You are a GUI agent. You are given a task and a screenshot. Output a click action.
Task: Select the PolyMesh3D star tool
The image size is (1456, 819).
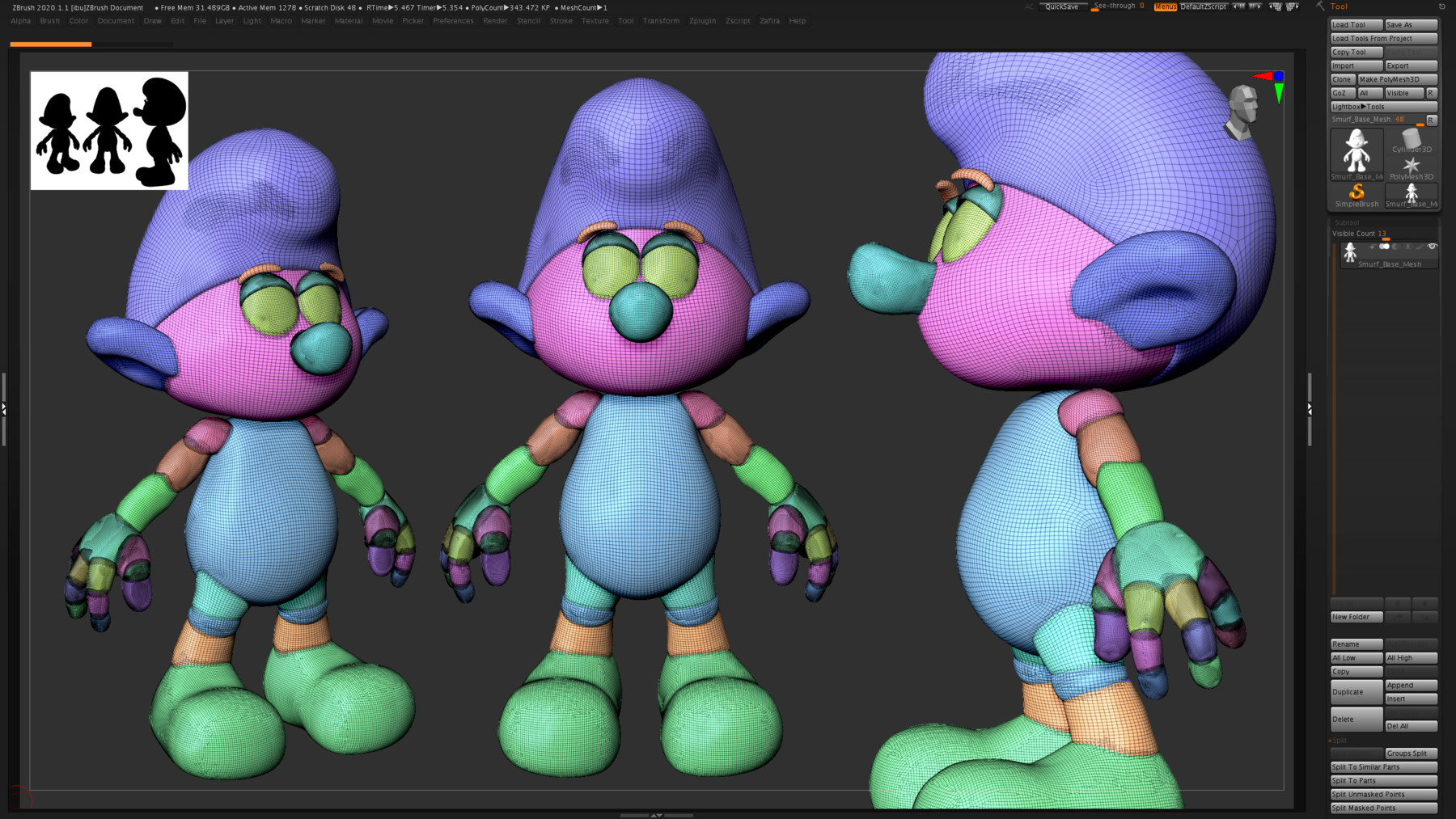(x=1412, y=168)
